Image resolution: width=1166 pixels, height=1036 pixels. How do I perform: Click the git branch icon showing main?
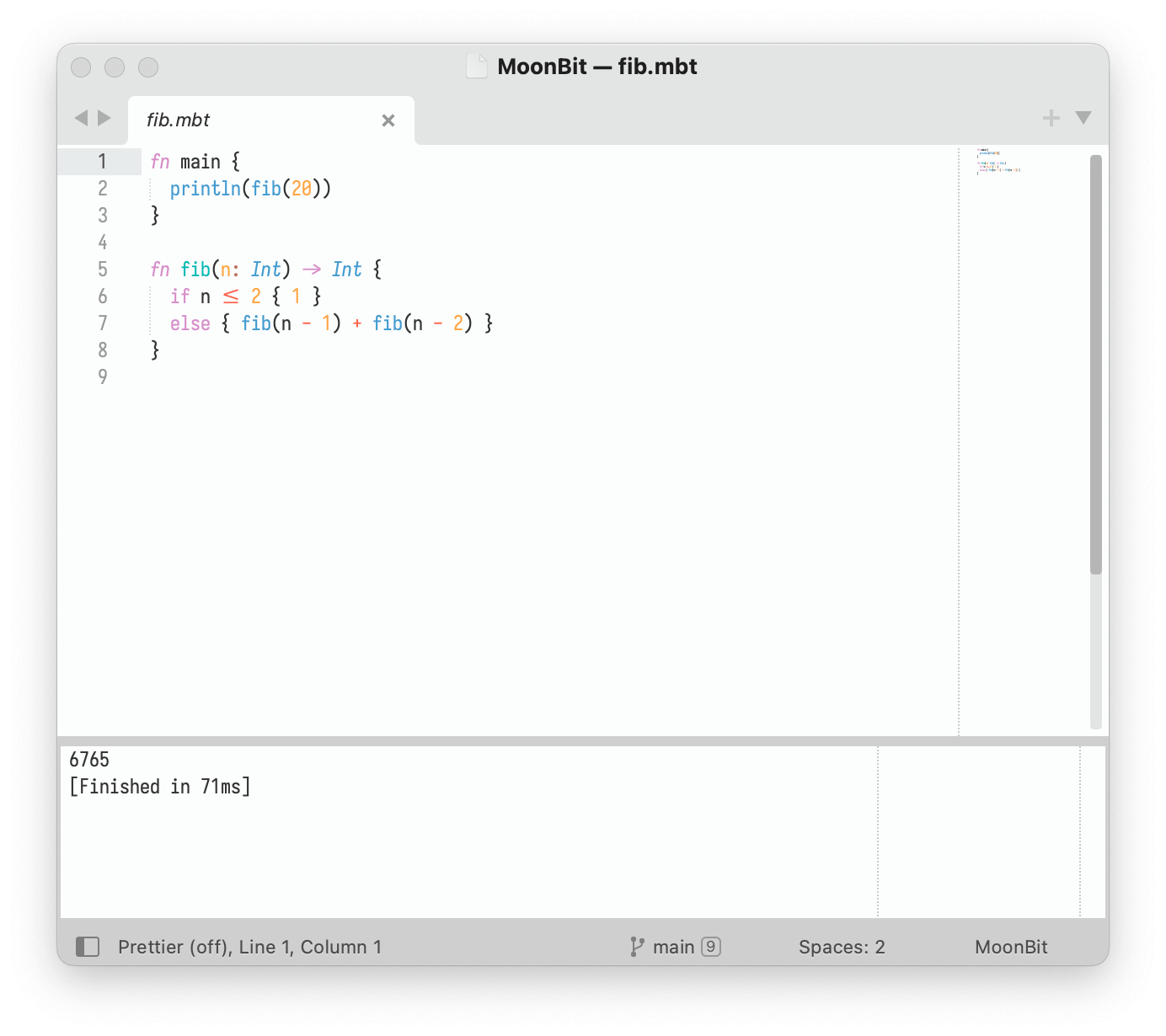point(638,947)
